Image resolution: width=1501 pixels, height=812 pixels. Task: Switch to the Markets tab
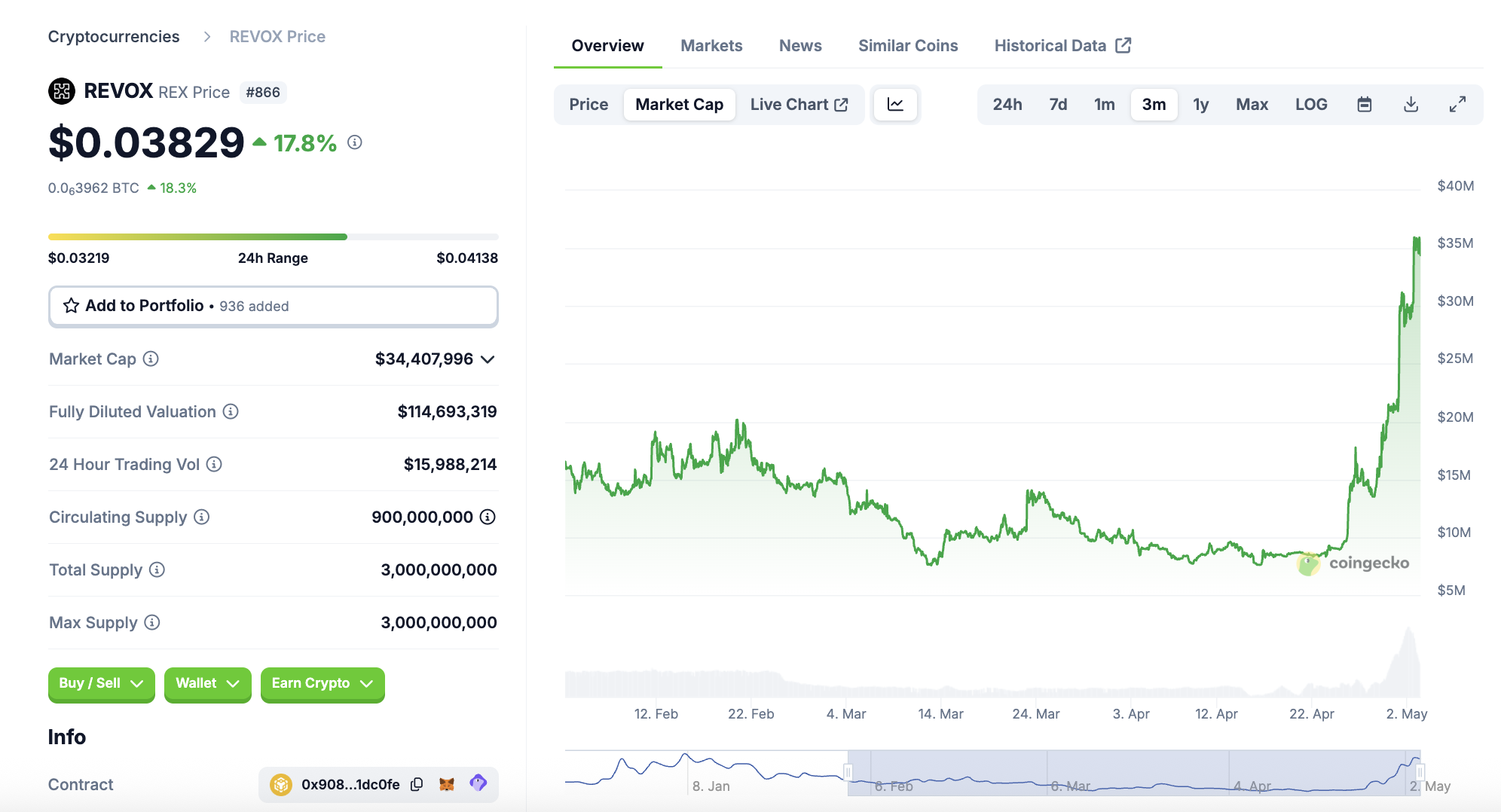click(711, 46)
